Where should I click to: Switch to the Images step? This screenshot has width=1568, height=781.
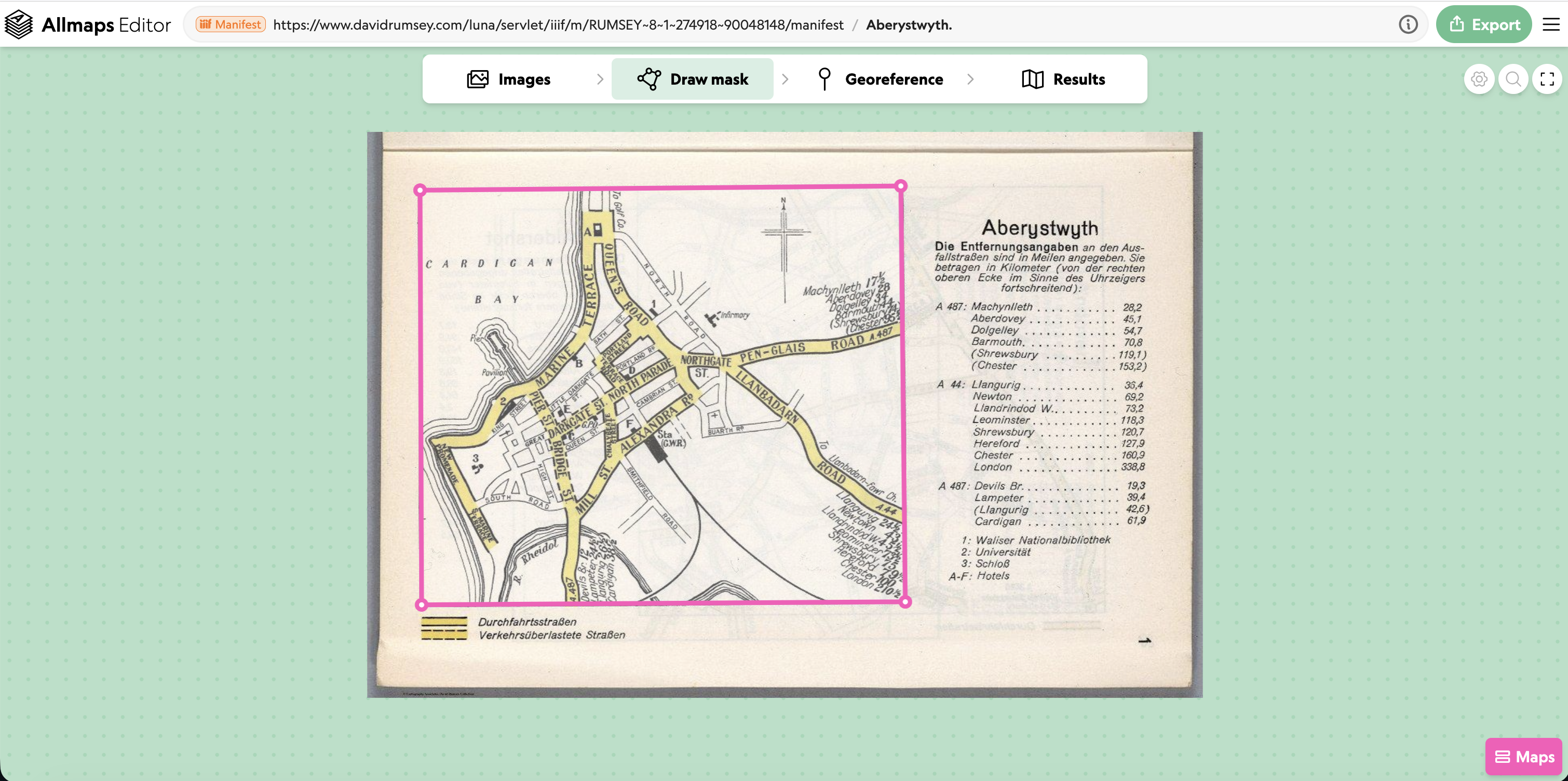(x=509, y=79)
